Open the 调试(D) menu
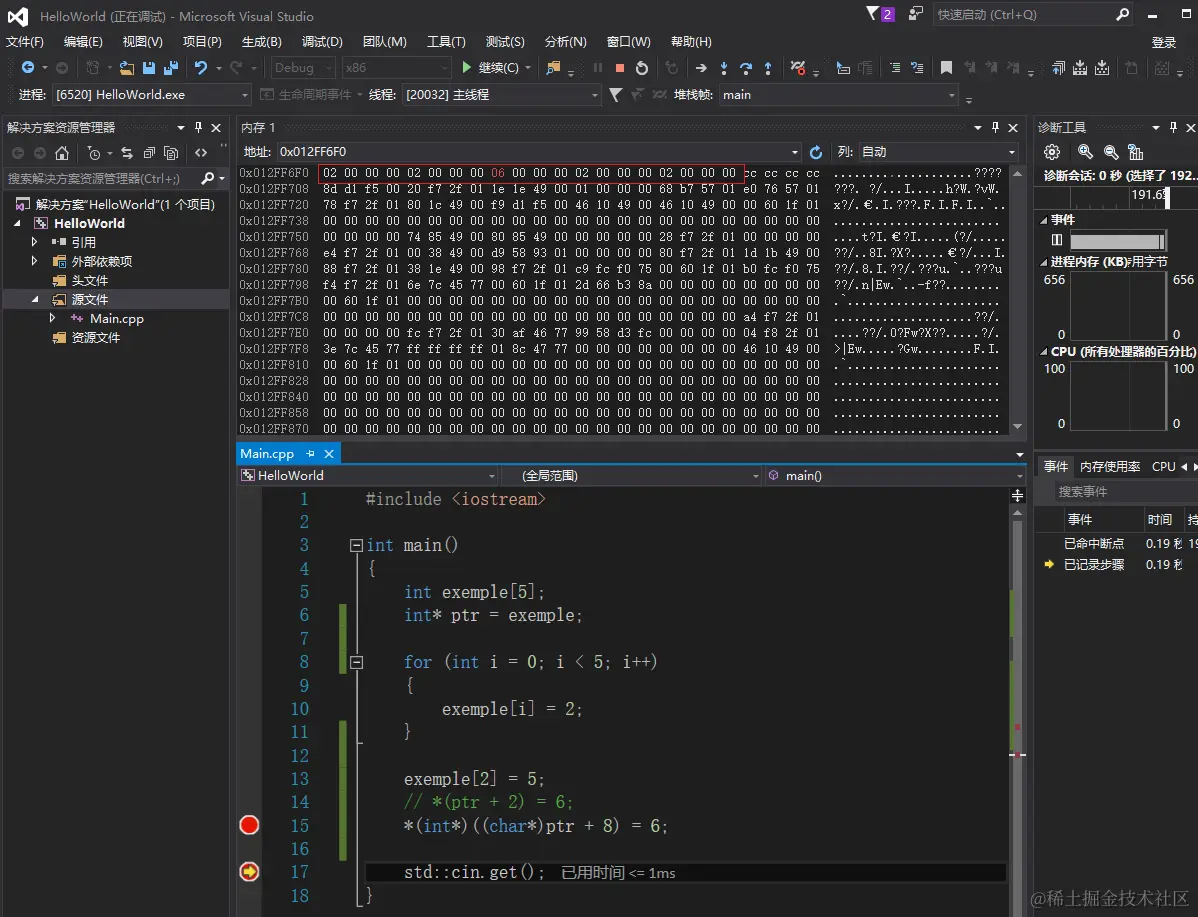The image size is (1198, 917). tap(322, 41)
